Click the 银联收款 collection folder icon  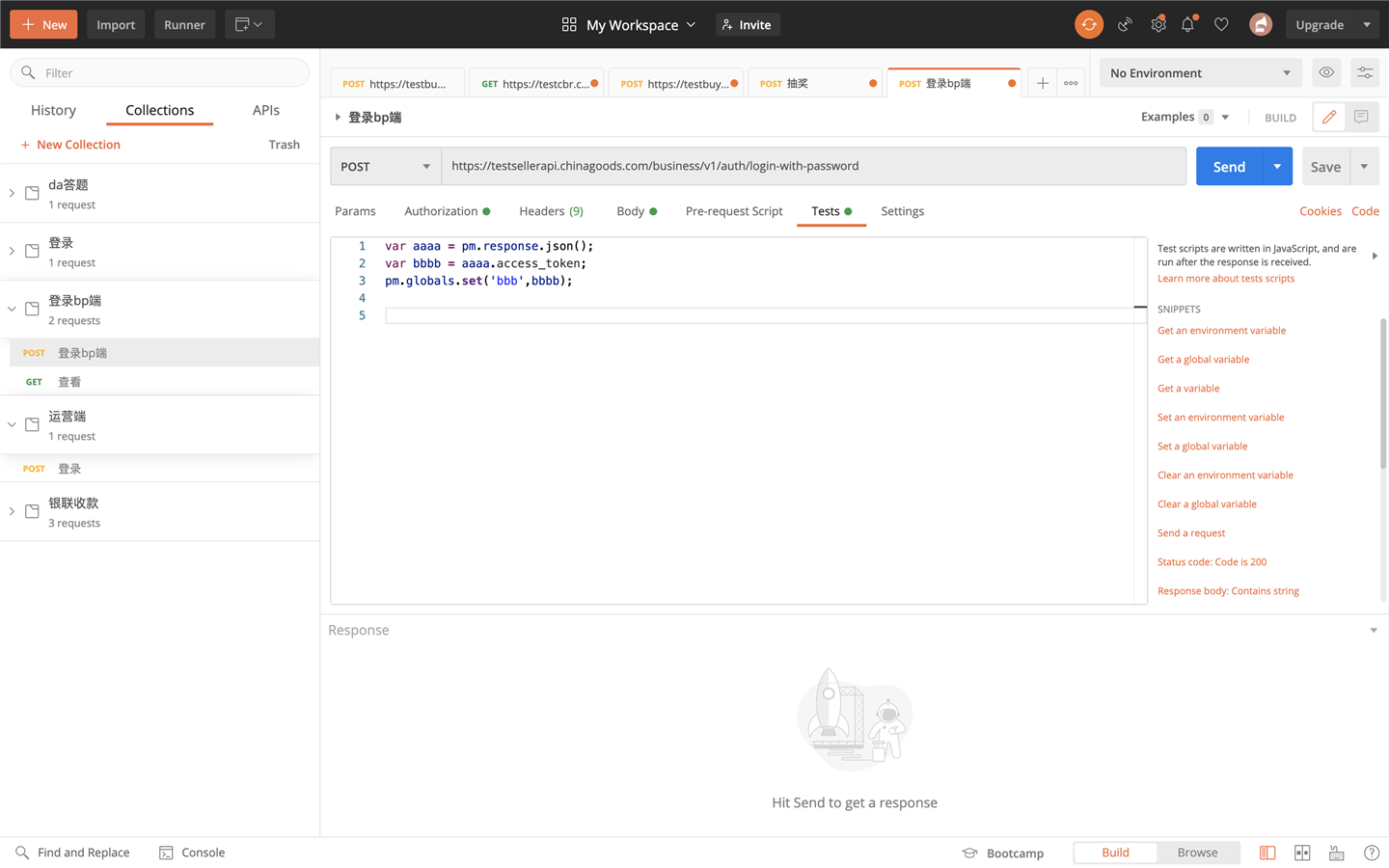32,511
